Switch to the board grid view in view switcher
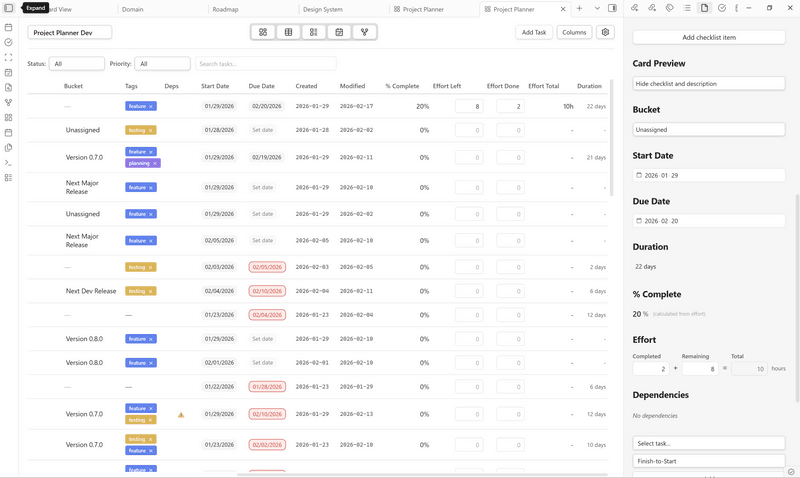The image size is (800, 478). (263, 32)
